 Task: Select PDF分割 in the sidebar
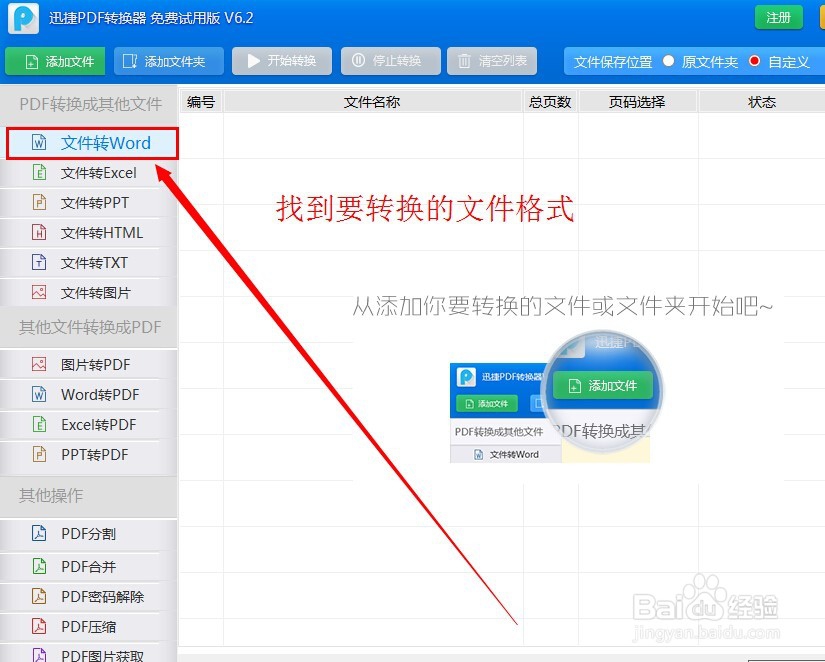click(88, 534)
